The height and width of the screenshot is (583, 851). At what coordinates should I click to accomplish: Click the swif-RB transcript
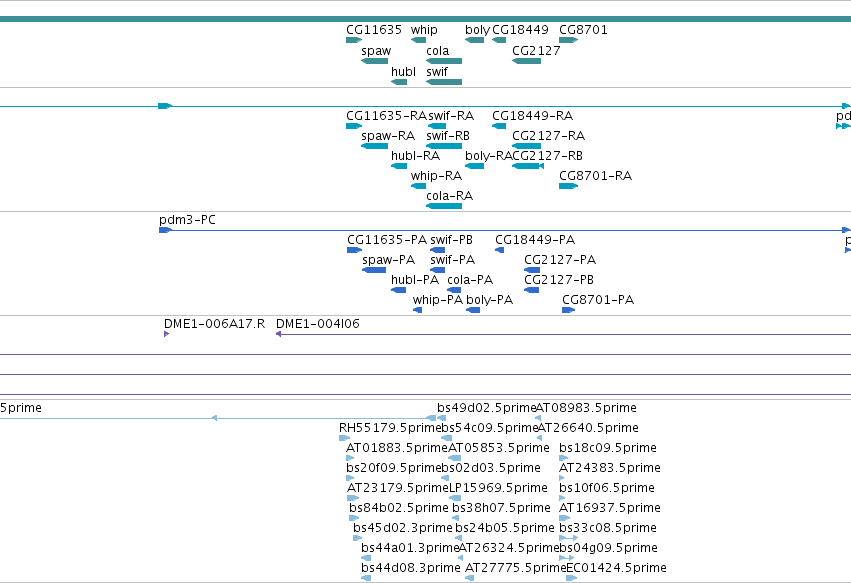point(444,146)
